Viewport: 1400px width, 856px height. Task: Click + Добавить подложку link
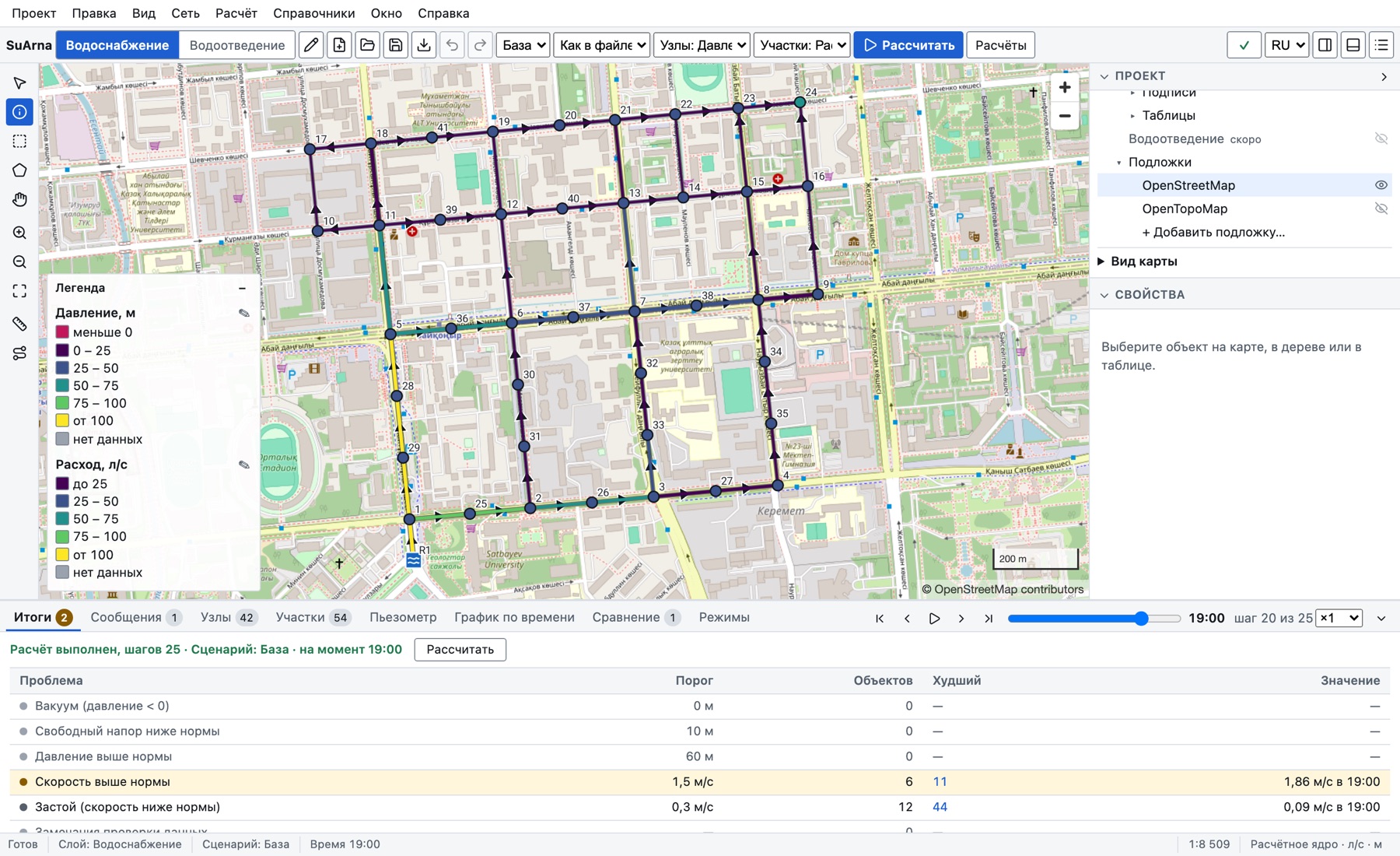click(1213, 232)
